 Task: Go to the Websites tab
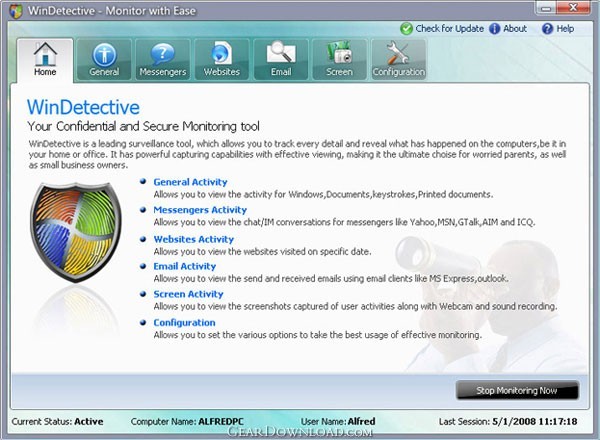coord(222,60)
